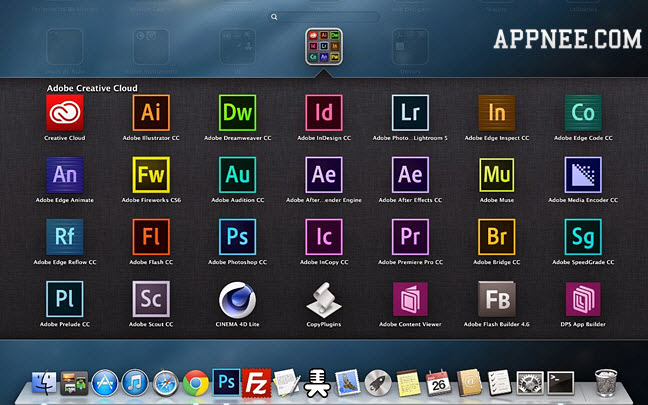648x405 pixels.
Task: Launch FileZilla from the Dock
Action: [257, 383]
